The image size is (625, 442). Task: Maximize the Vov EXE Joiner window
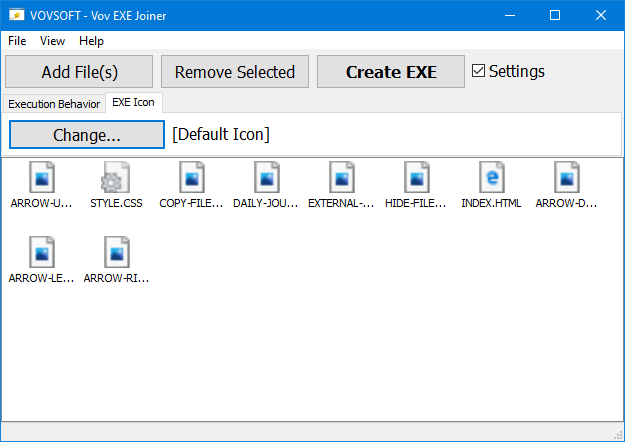pos(555,15)
